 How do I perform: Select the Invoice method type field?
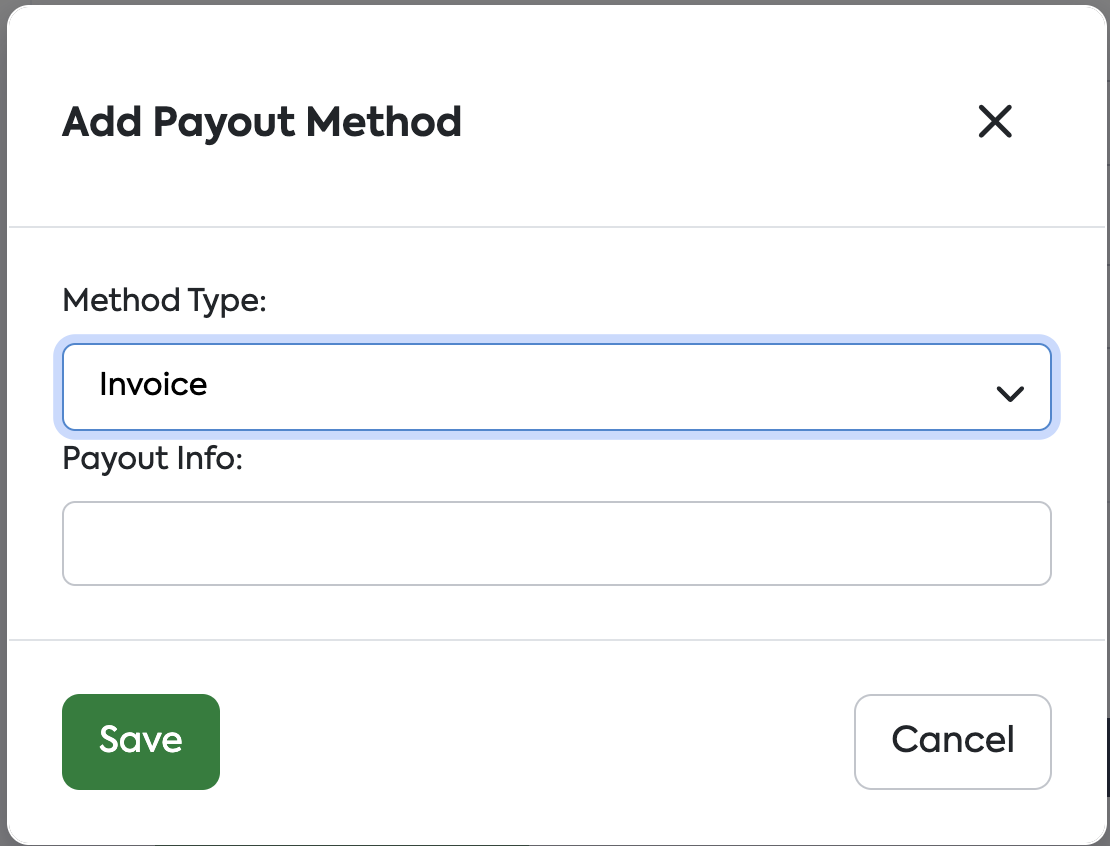coord(556,386)
